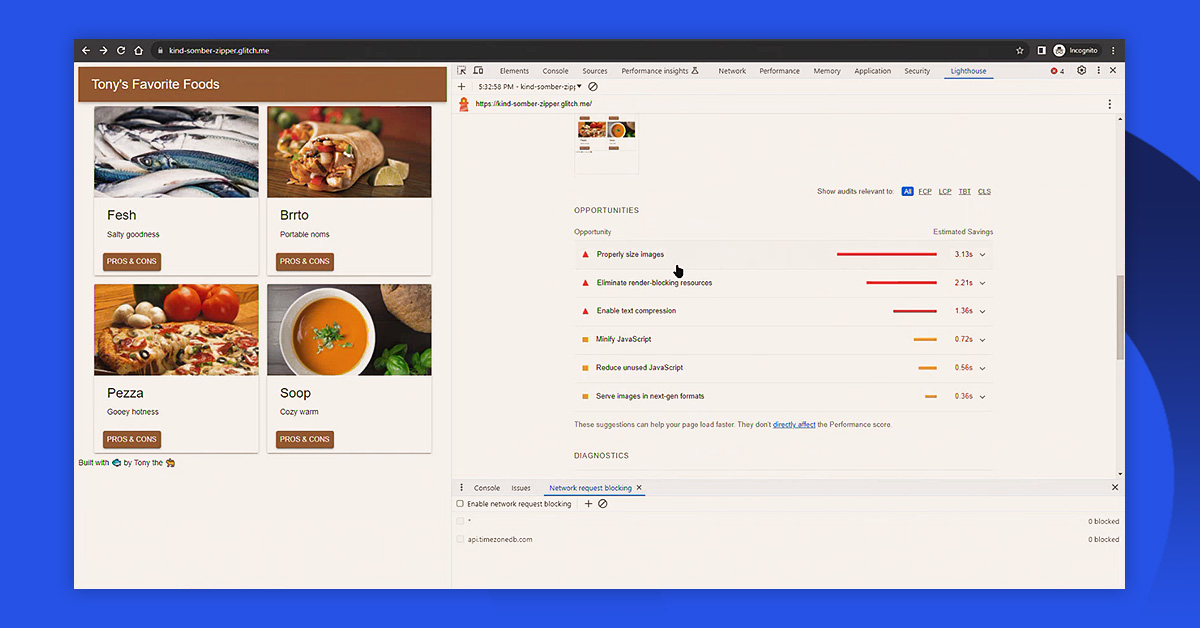The width and height of the screenshot is (1200, 628).
Task: Expand the Properly size images audit
Action: tap(982, 255)
